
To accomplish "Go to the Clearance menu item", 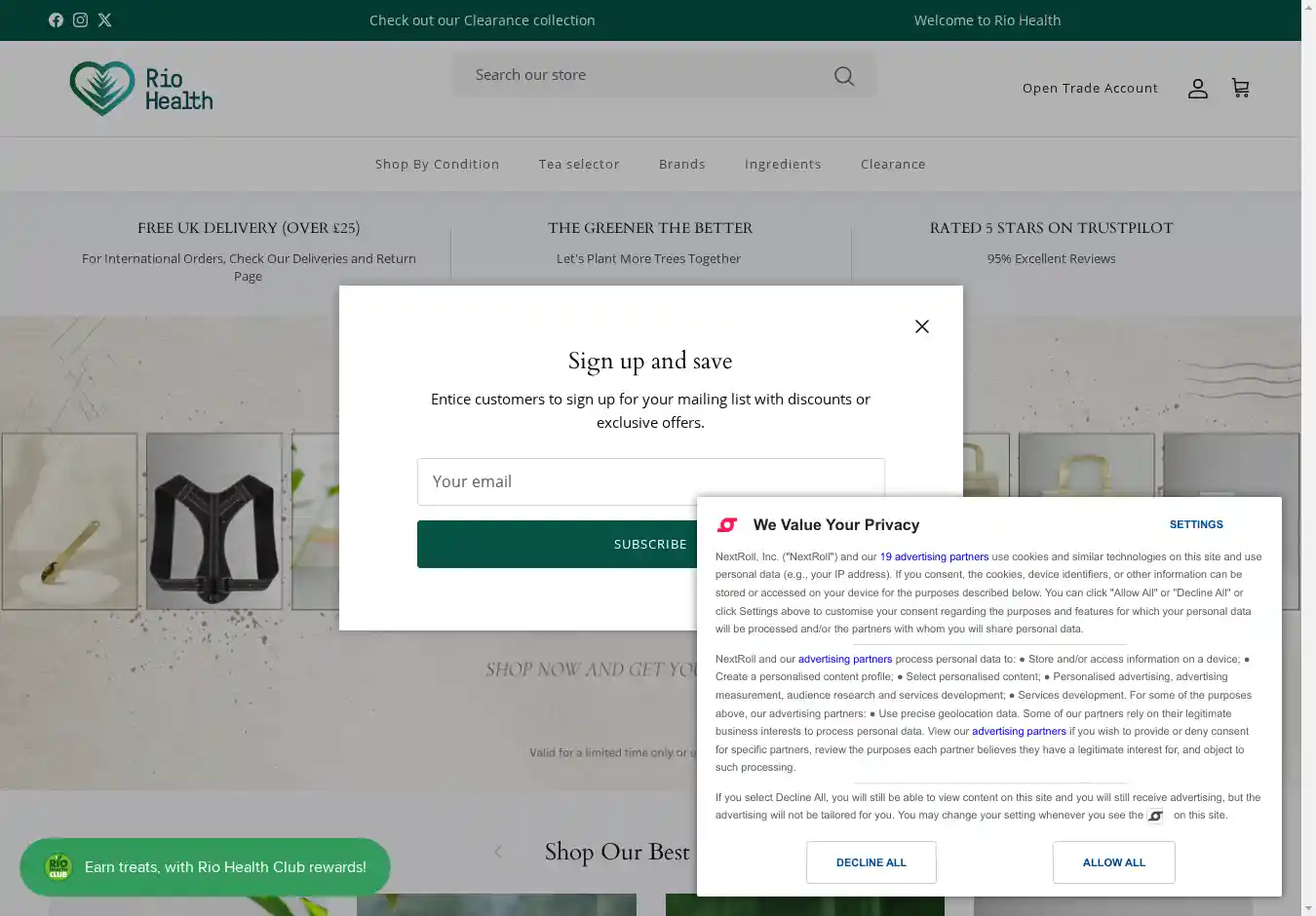I will click(x=893, y=165).
